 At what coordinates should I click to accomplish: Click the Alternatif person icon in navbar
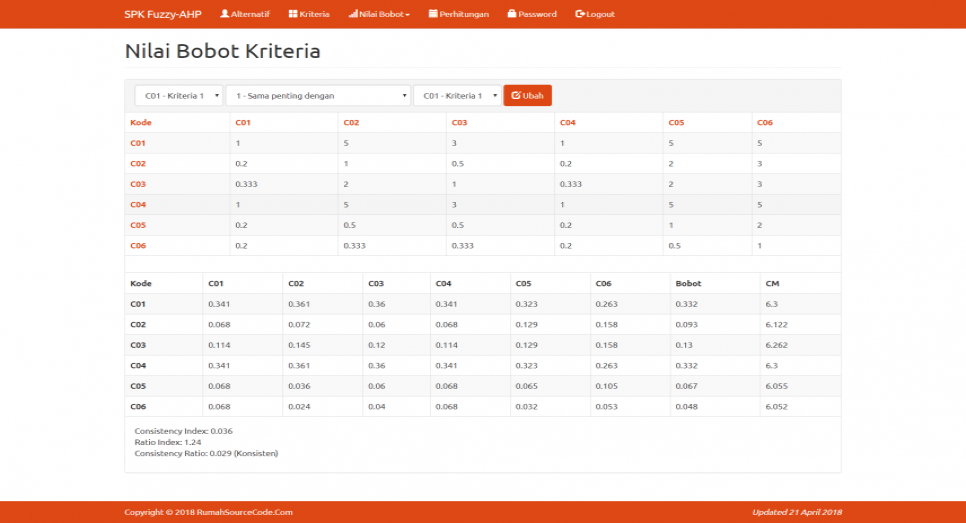tap(224, 14)
